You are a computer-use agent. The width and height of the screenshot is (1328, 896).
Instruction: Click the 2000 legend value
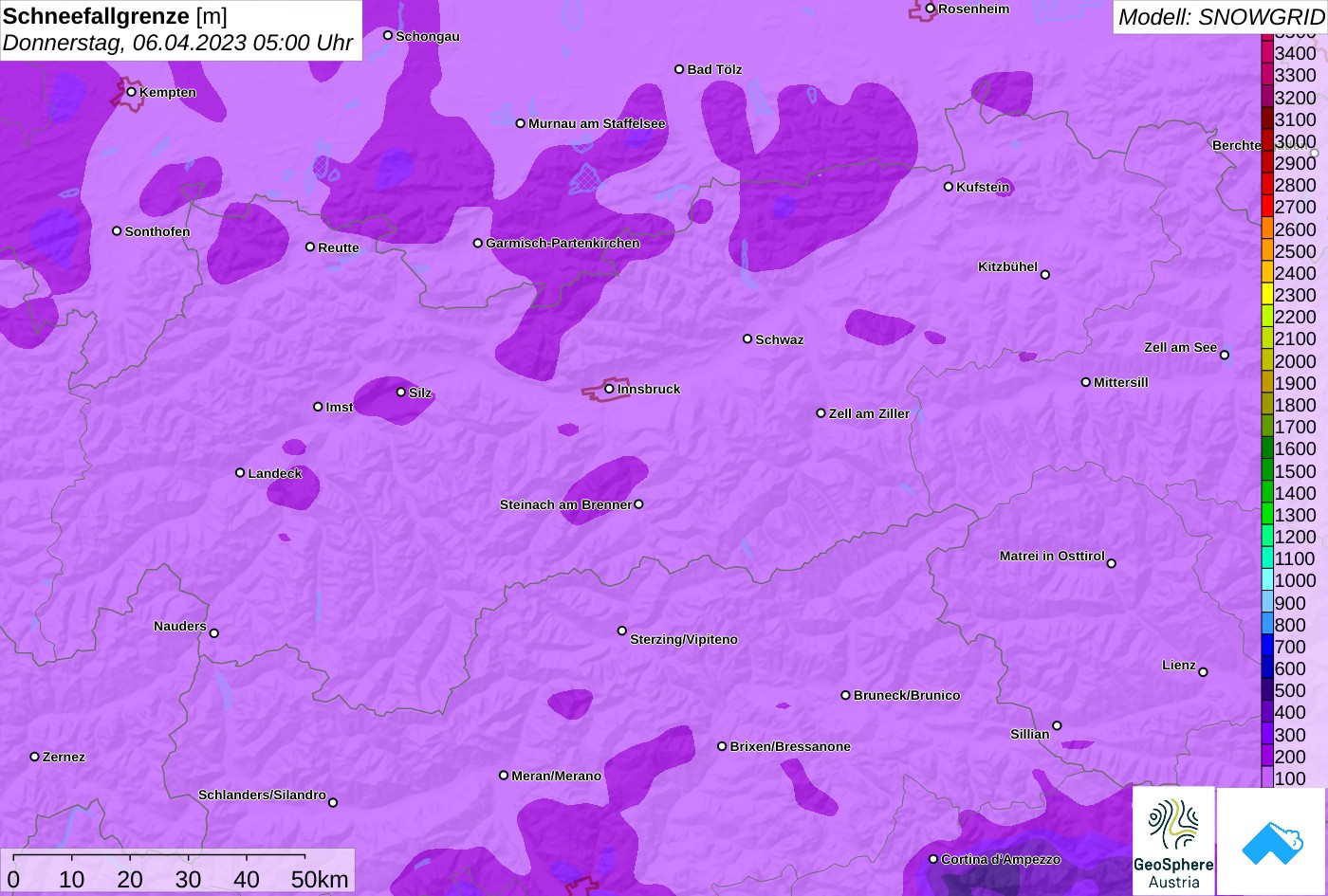1295,361
